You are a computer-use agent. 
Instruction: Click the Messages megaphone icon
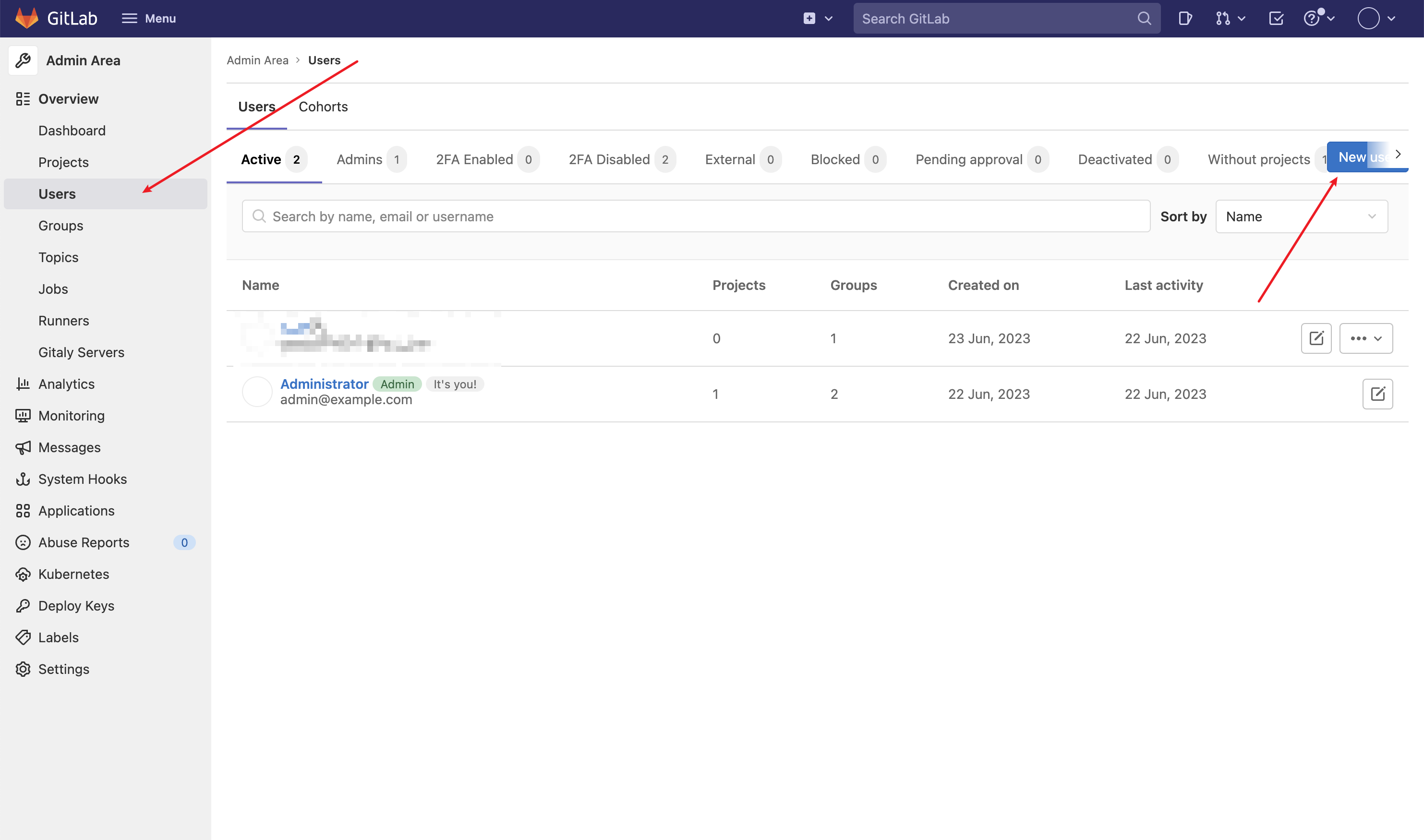point(23,448)
